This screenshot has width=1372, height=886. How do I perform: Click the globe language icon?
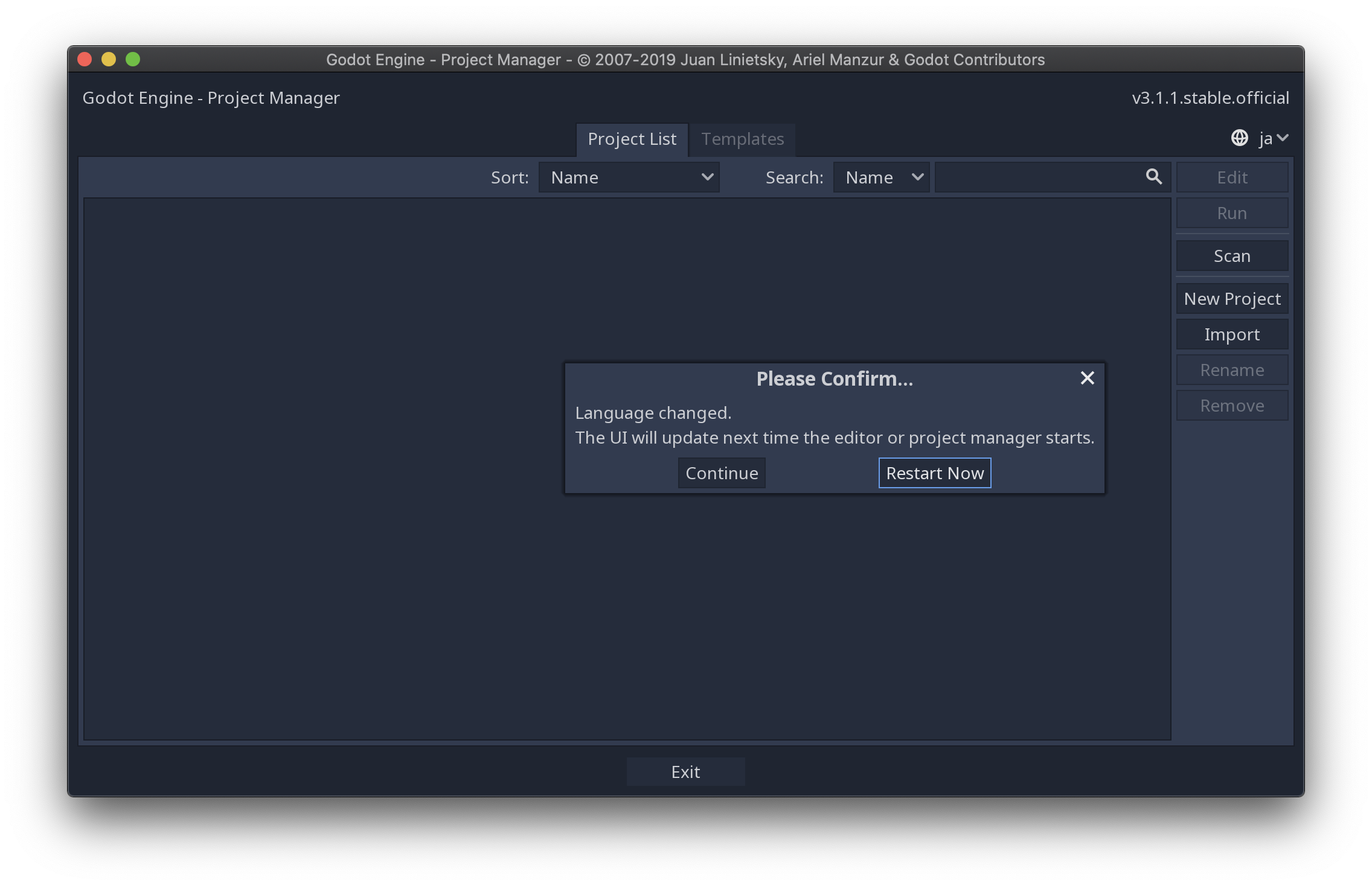coord(1239,138)
